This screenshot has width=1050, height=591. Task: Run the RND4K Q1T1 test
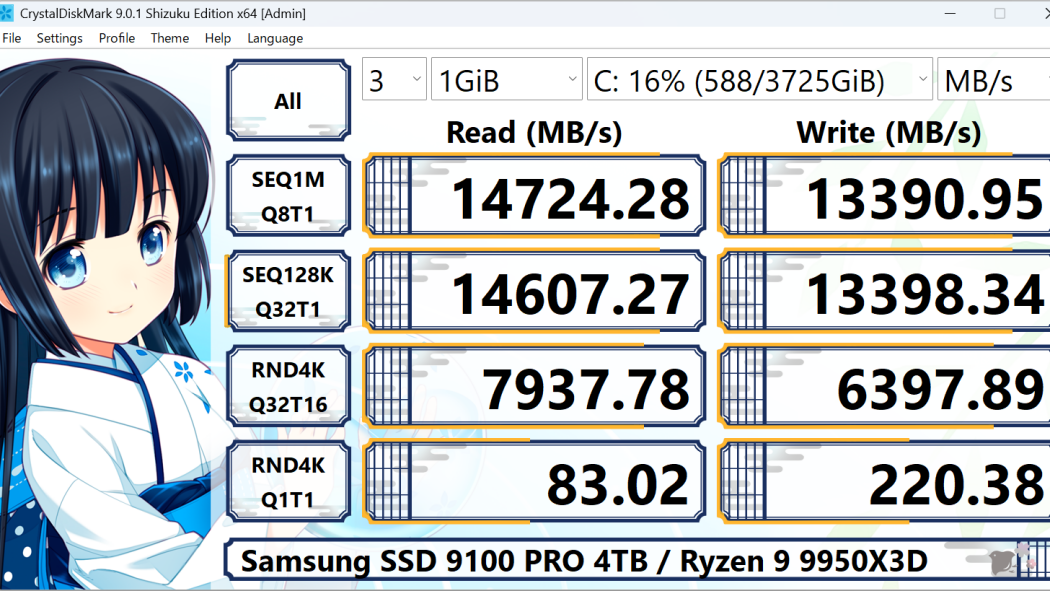click(x=288, y=482)
